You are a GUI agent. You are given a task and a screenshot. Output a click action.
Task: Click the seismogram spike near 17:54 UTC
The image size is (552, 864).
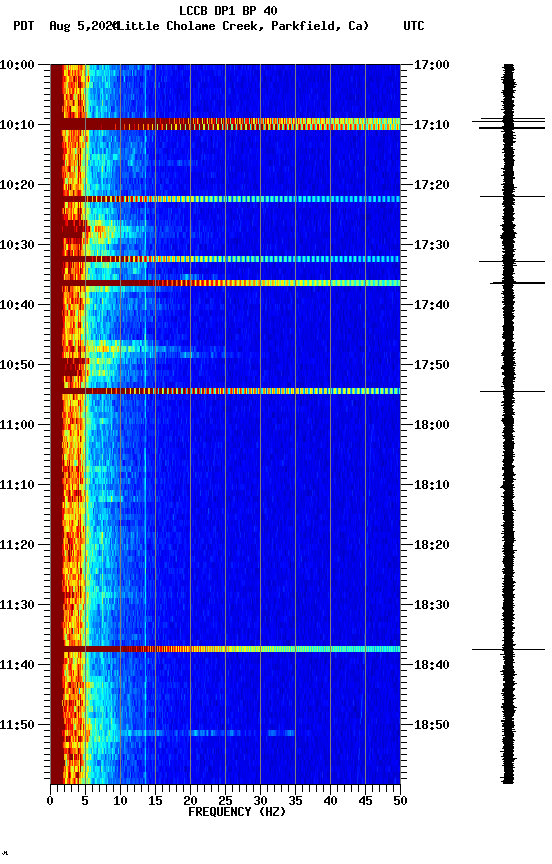point(512,392)
